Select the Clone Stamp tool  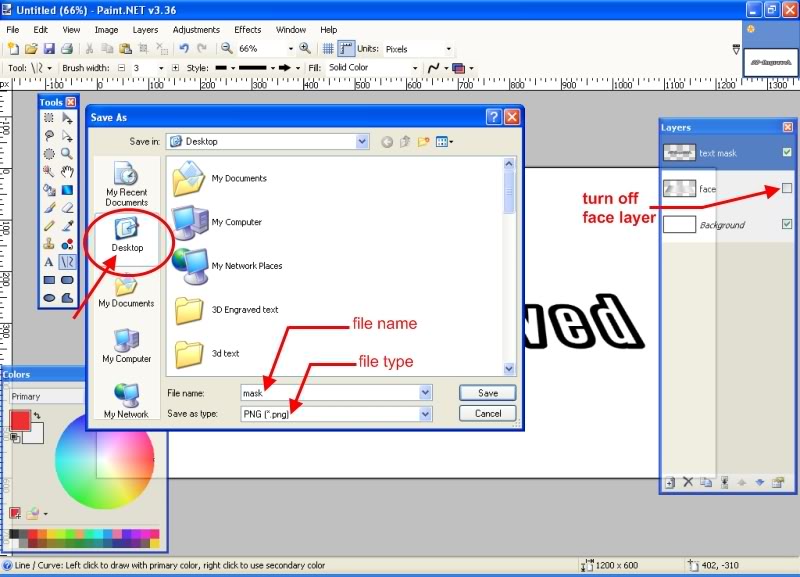(49, 243)
